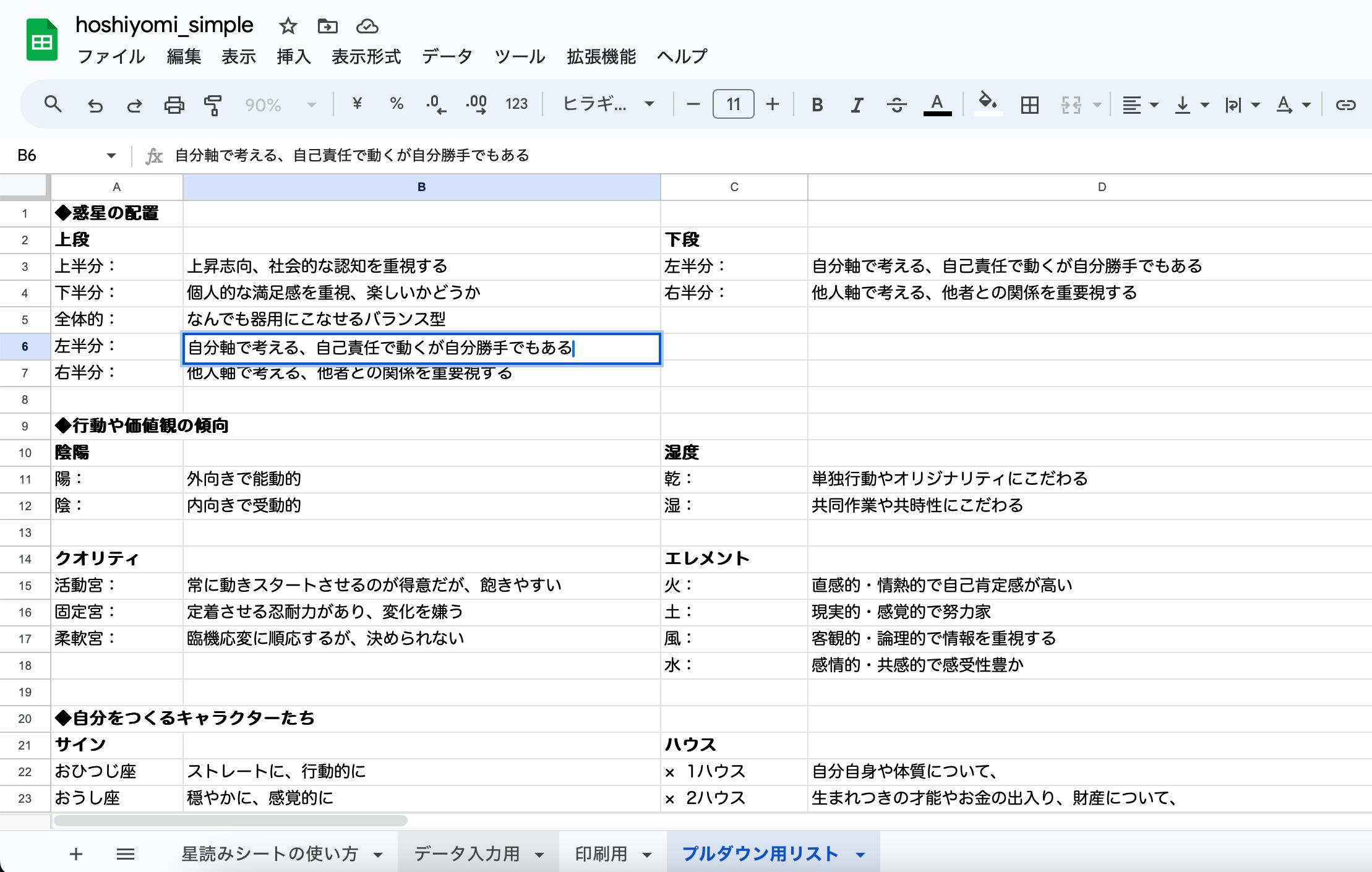The image size is (1372, 872).
Task: Expand the cell name box dropdown
Action: (111, 155)
